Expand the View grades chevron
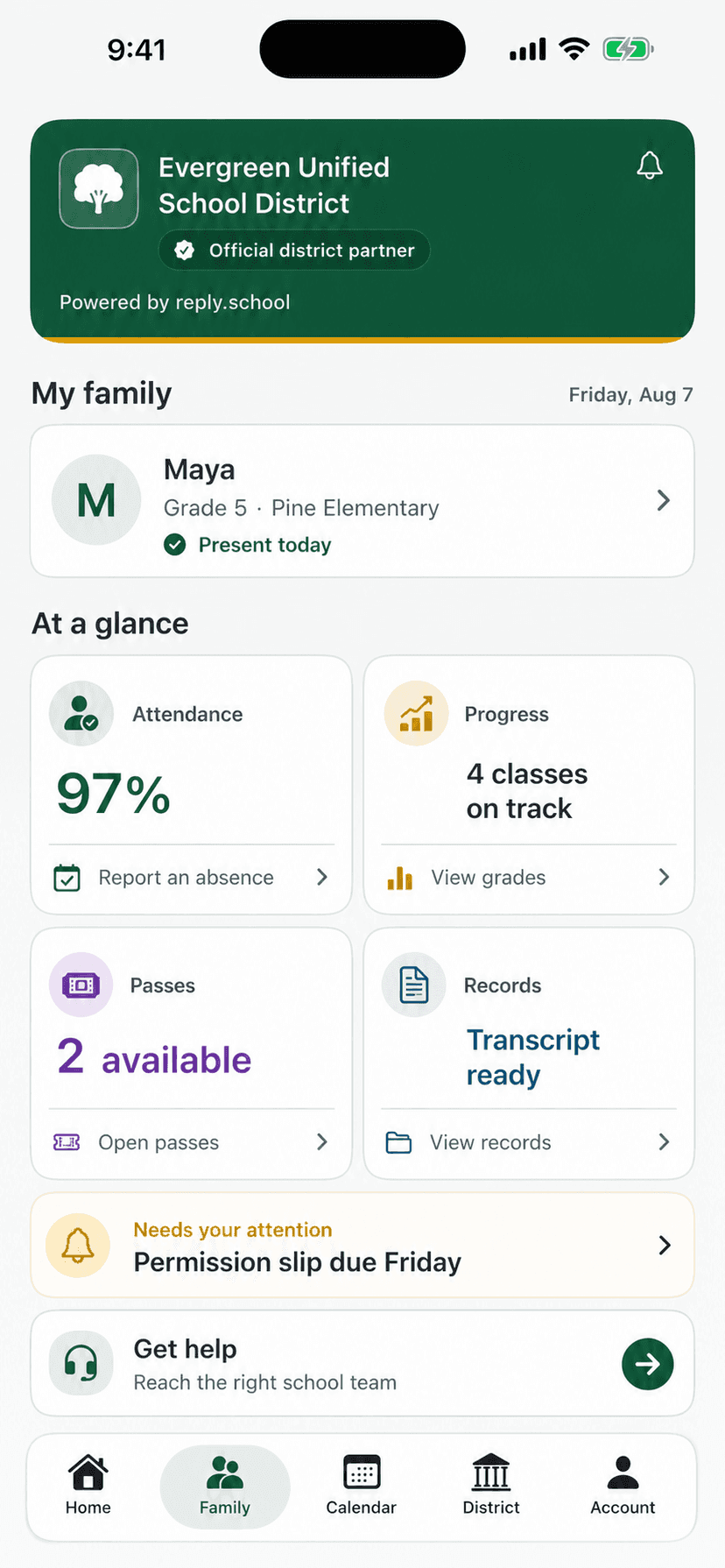 pos(664,877)
